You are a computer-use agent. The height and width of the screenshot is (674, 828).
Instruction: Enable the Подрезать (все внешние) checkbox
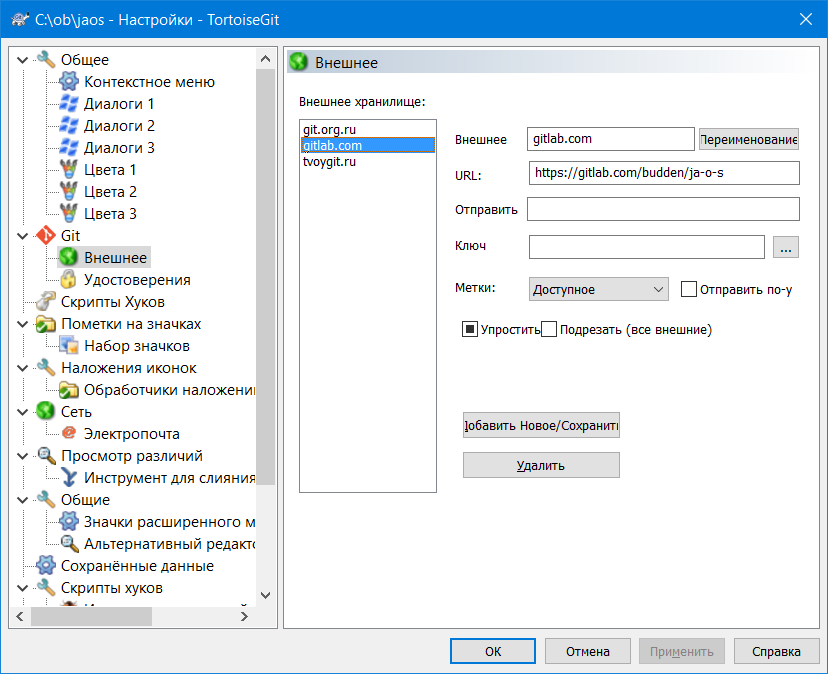(549, 329)
